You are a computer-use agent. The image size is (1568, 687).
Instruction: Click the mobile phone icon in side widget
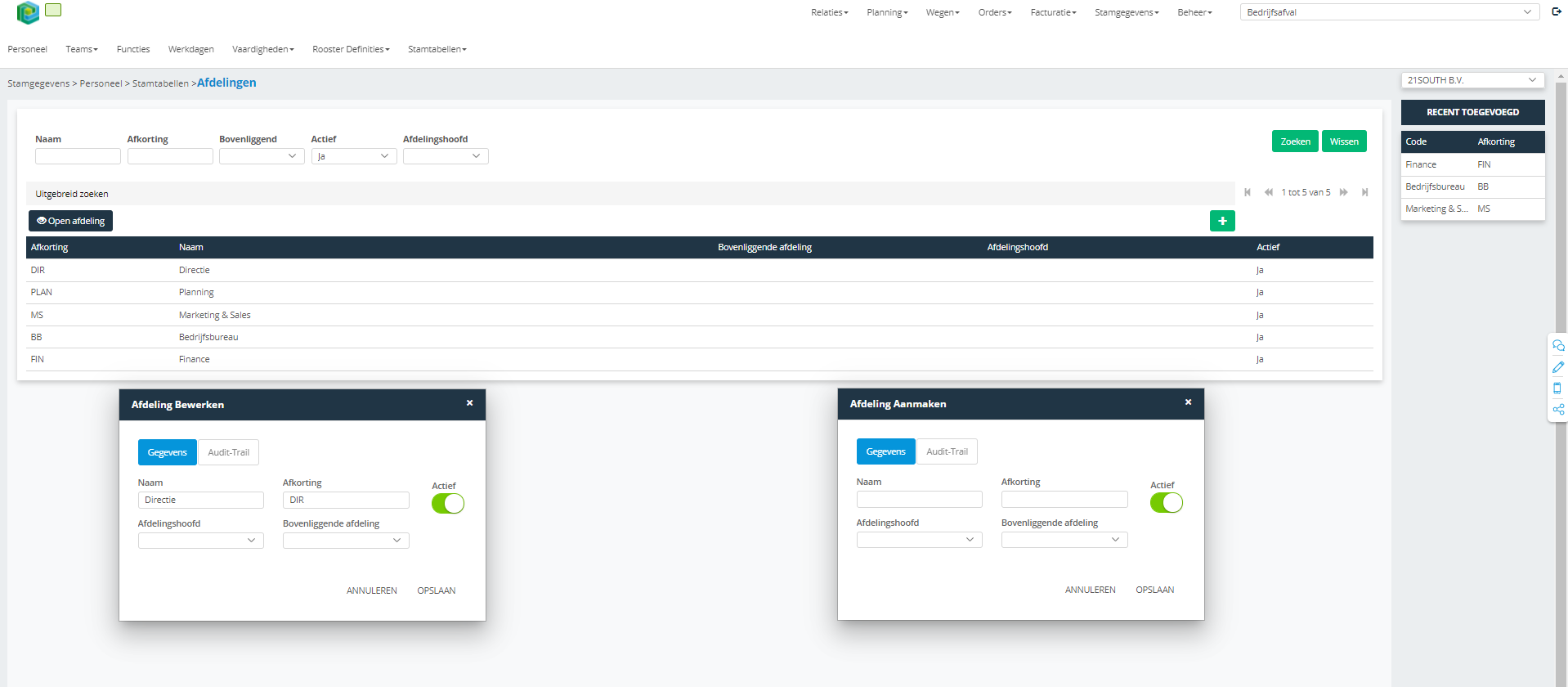tap(1557, 388)
